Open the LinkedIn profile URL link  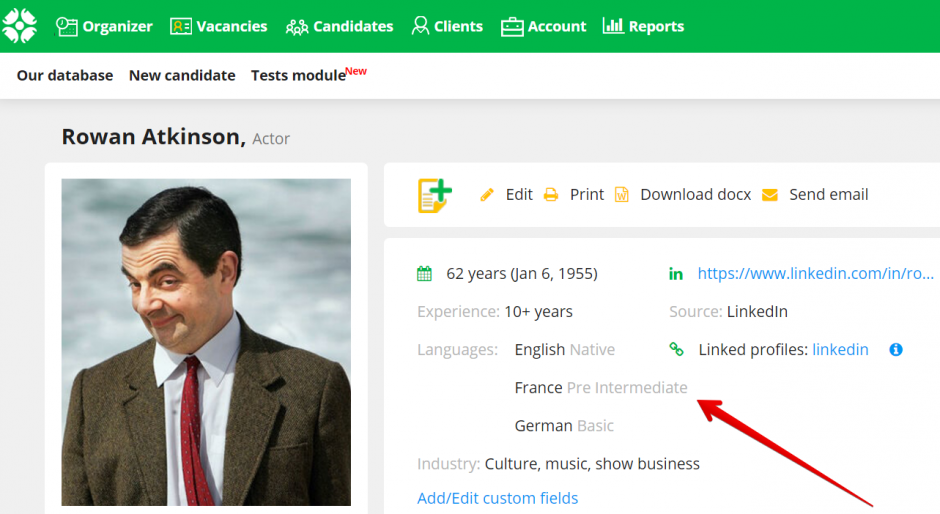(815, 274)
